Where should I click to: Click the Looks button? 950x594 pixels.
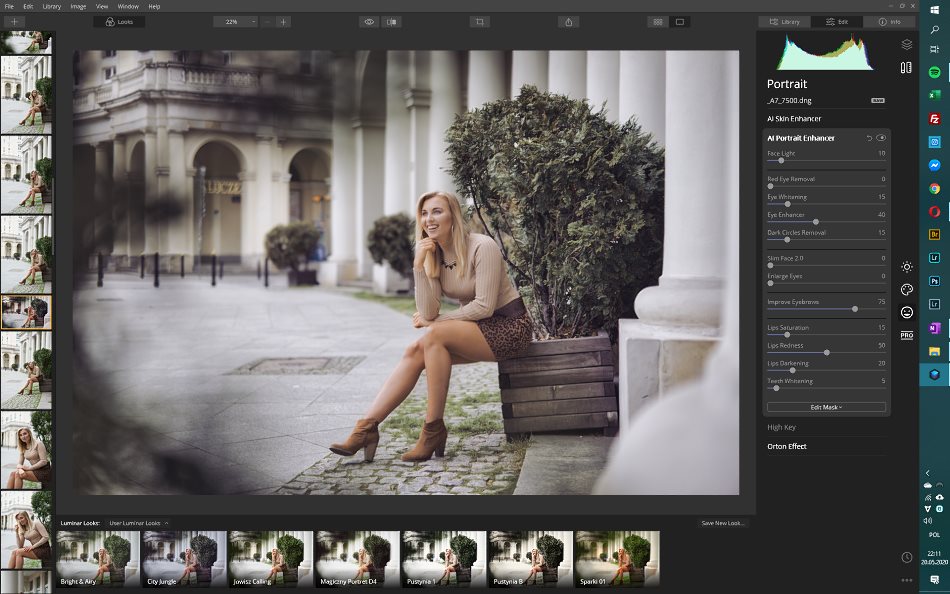point(119,22)
